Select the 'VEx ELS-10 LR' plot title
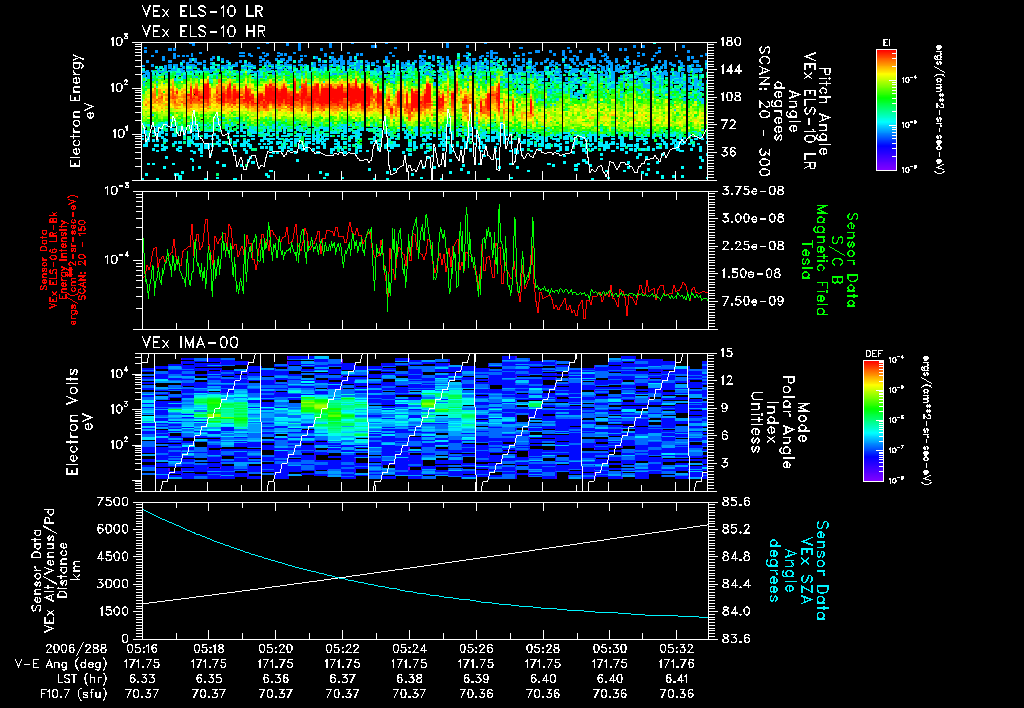Viewport: 1024px width, 708px height. [202, 11]
